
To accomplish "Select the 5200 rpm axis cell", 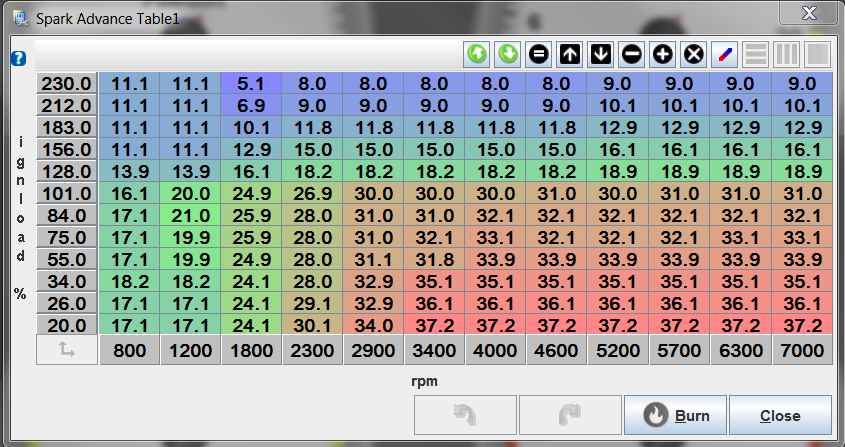I will [618, 350].
